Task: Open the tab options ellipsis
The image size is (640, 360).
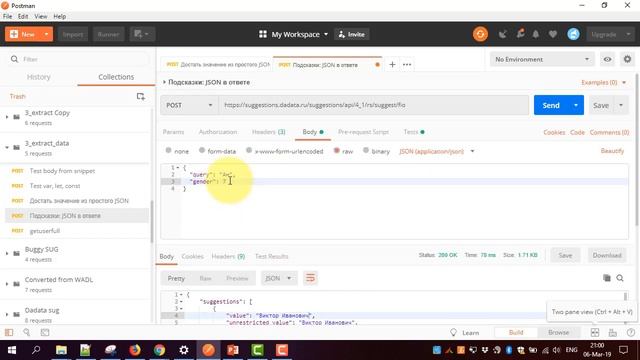Action: click(407, 64)
